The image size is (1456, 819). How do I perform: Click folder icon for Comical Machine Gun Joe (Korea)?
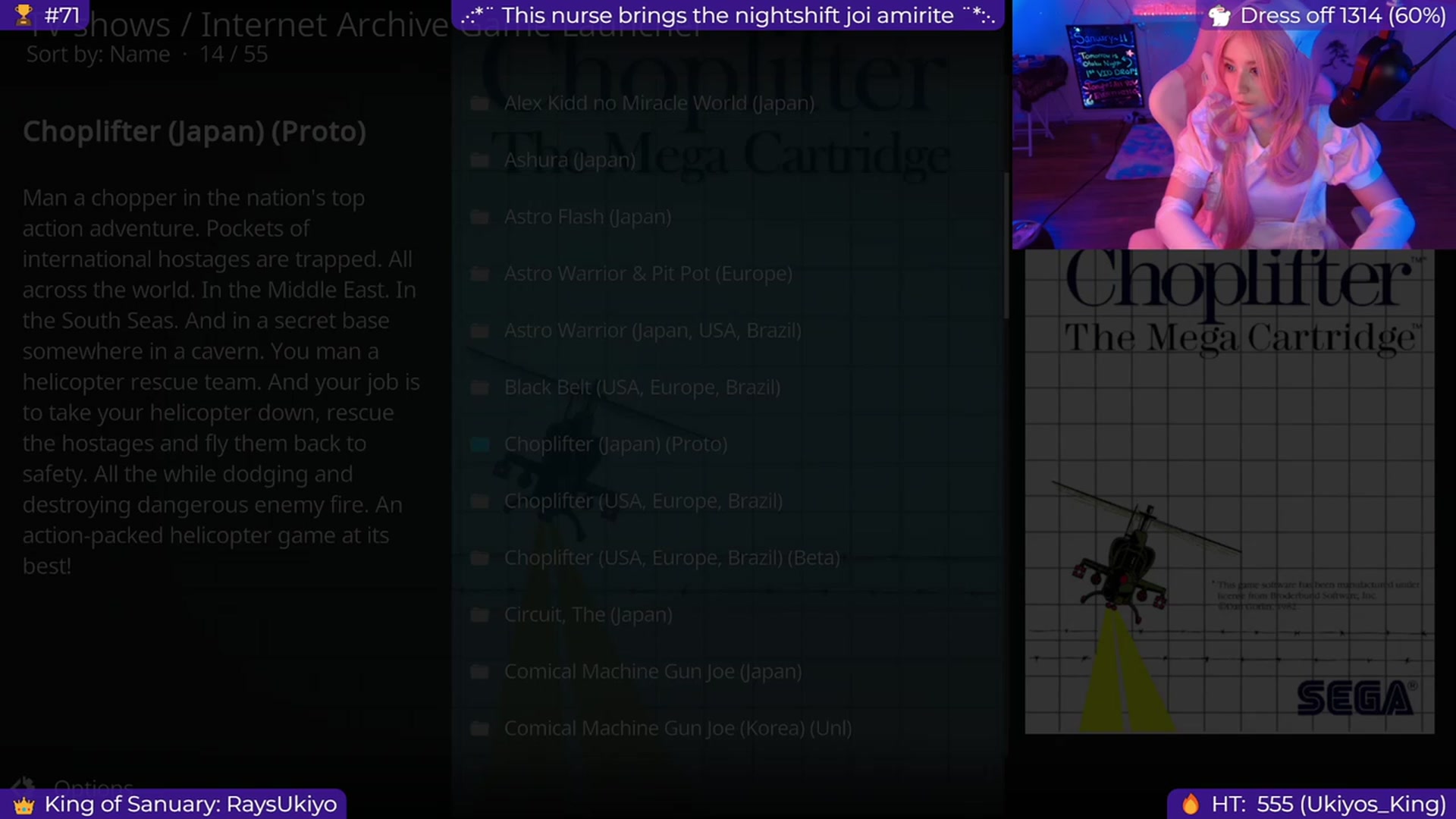pyautogui.click(x=479, y=729)
